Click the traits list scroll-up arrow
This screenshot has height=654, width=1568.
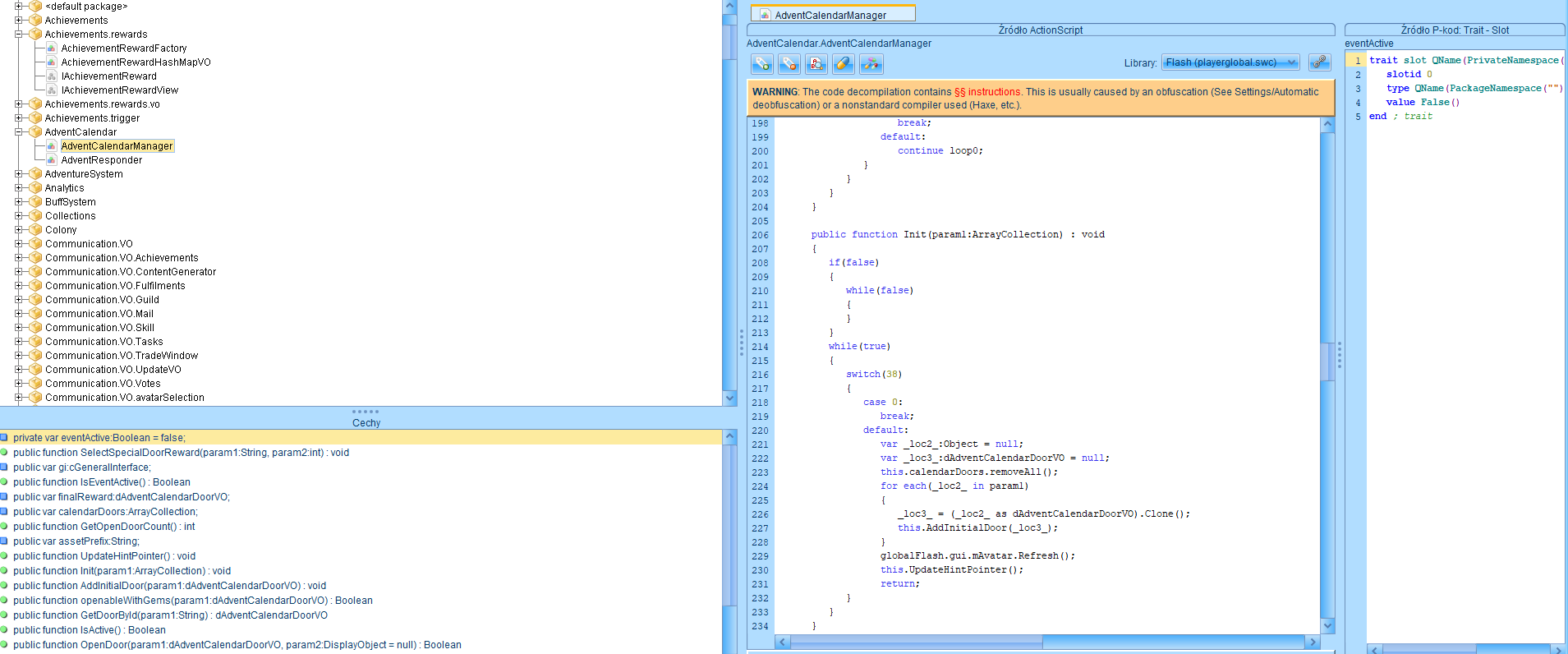point(729,437)
